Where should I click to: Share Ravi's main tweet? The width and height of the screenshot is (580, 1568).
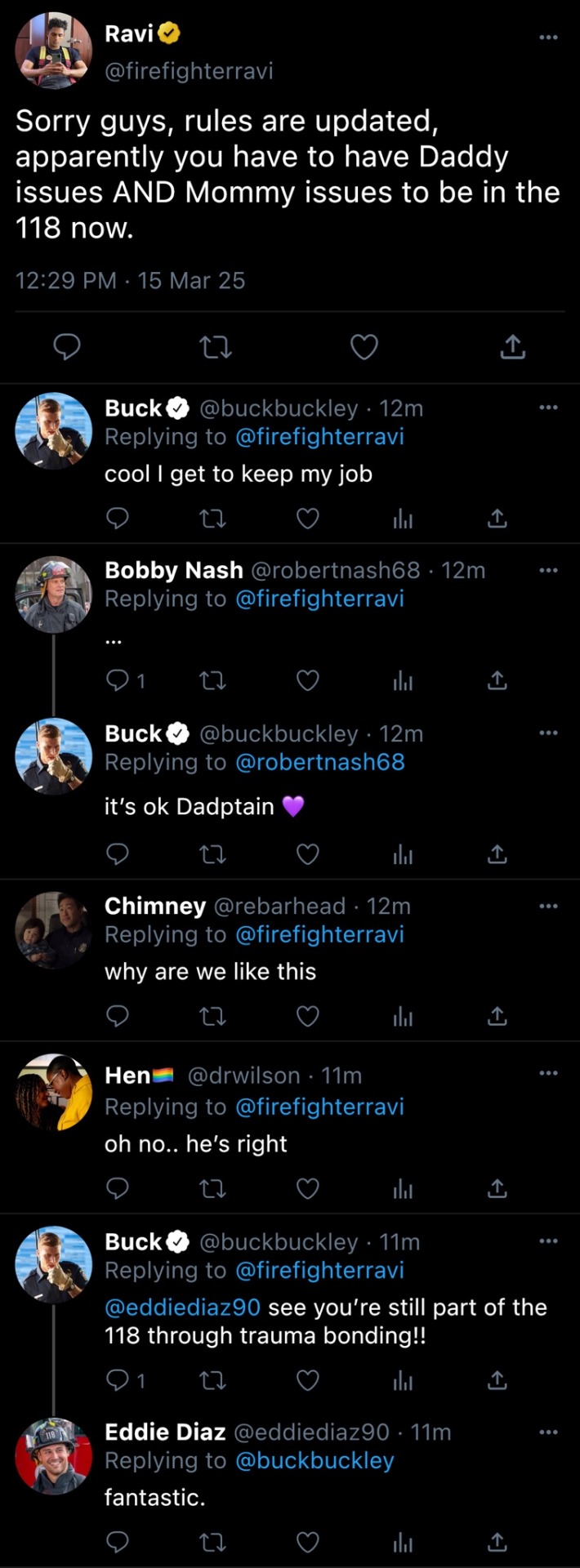[512, 347]
